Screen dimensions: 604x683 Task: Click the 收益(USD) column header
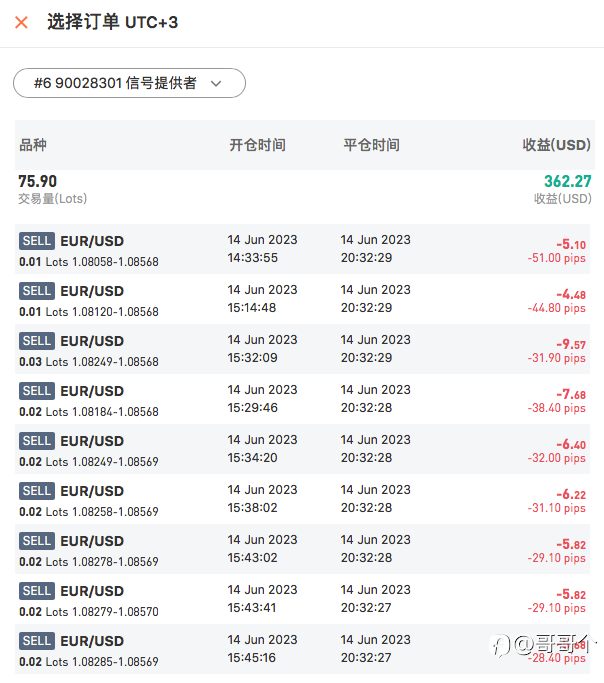[x=556, y=145]
